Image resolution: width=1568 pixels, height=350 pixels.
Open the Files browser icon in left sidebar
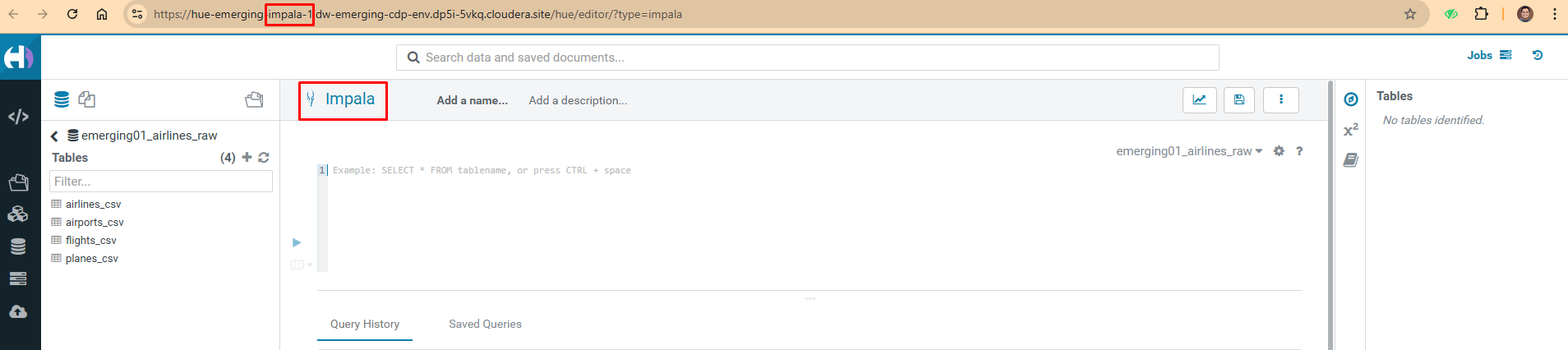(x=18, y=182)
